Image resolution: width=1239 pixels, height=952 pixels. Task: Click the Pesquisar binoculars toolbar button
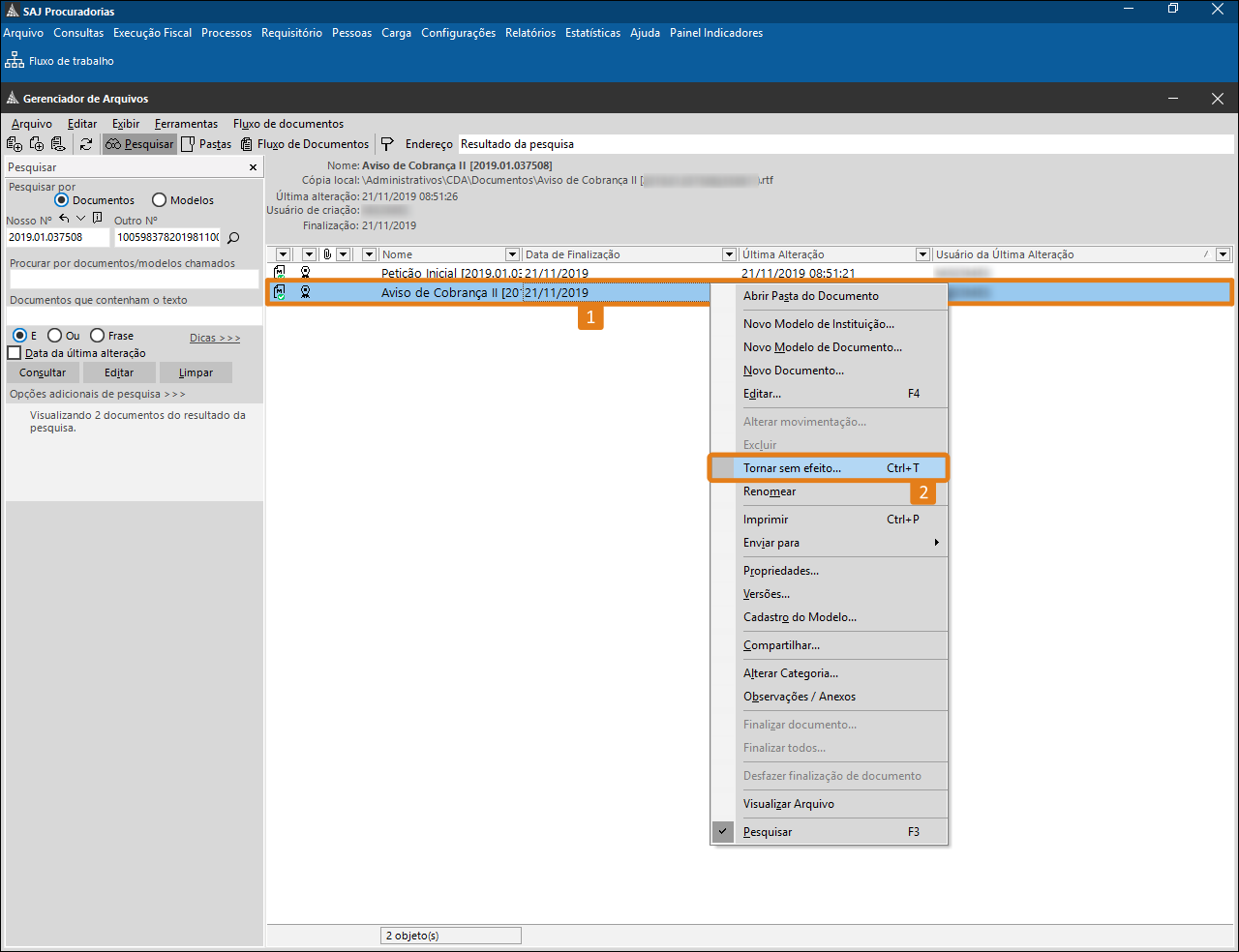(x=139, y=144)
